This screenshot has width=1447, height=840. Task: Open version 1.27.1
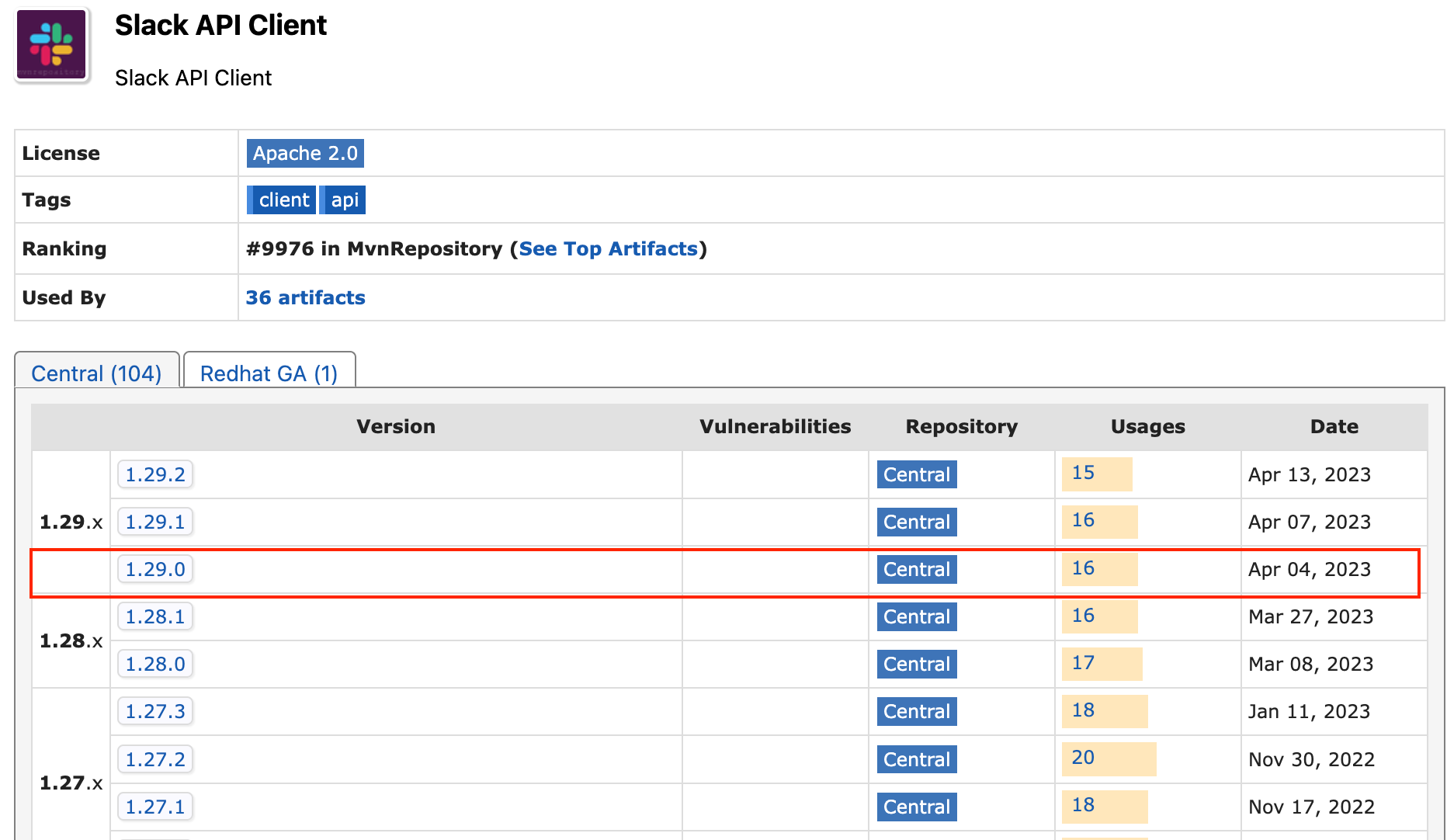pyautogui.click(x=155, y=807)
